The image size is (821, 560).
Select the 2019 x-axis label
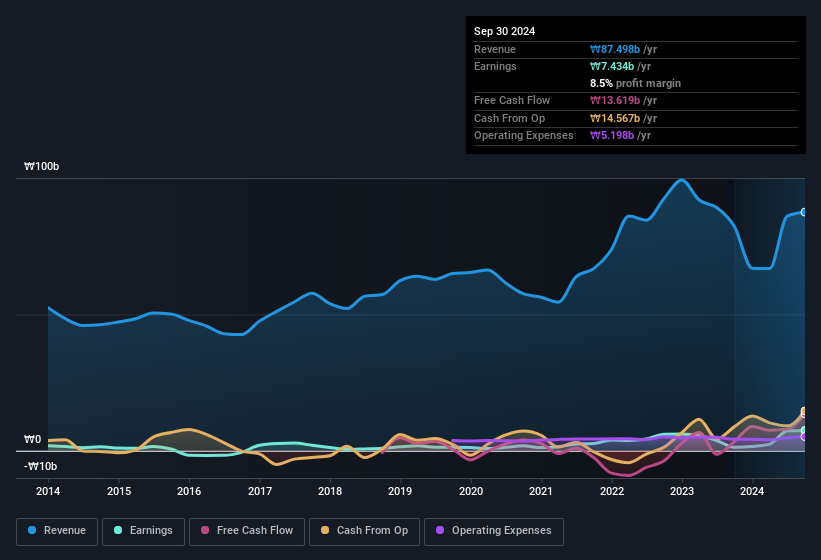point(400,491)
